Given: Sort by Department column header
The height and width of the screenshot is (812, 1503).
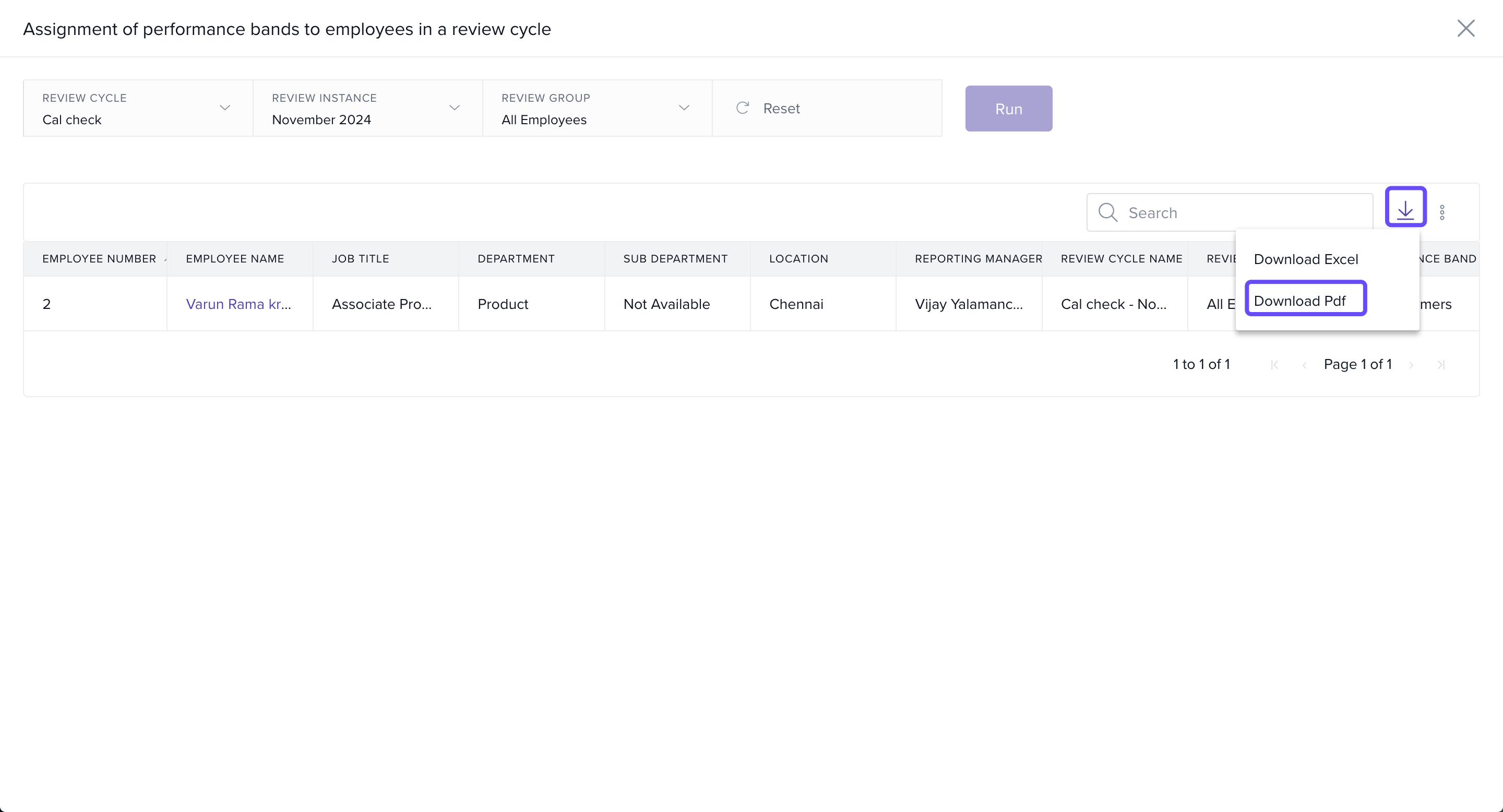Looking at the screenshot, I should [516, 258].
